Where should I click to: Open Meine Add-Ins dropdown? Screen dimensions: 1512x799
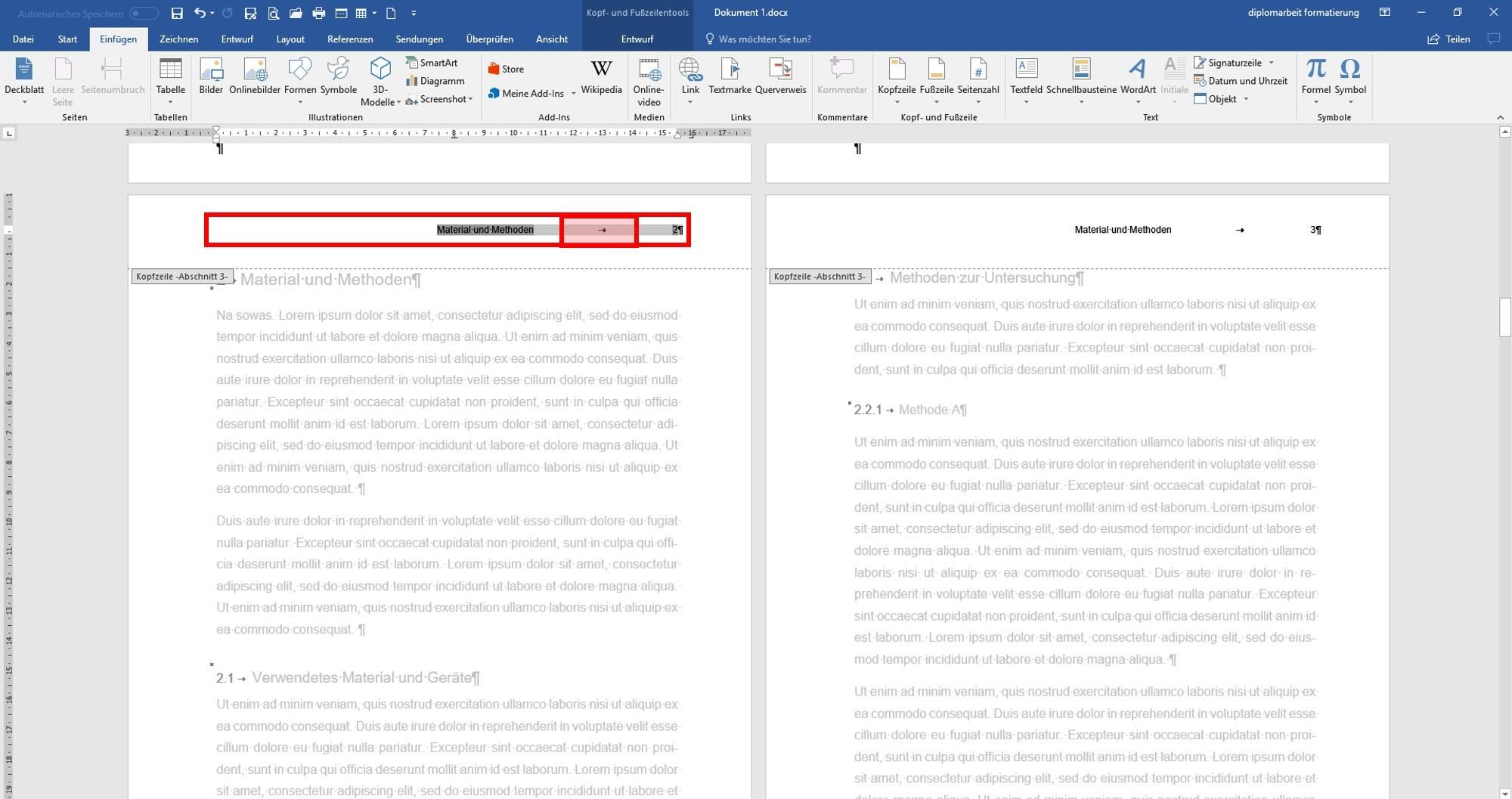tap(573, 93)
